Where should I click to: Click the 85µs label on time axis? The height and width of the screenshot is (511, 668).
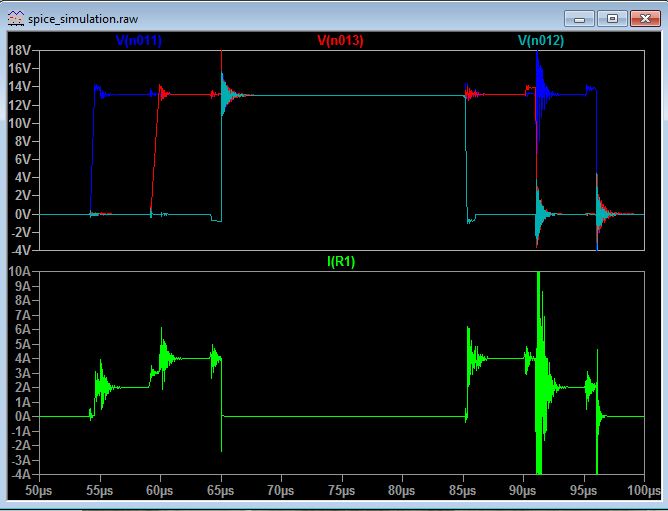pos(463,490)
